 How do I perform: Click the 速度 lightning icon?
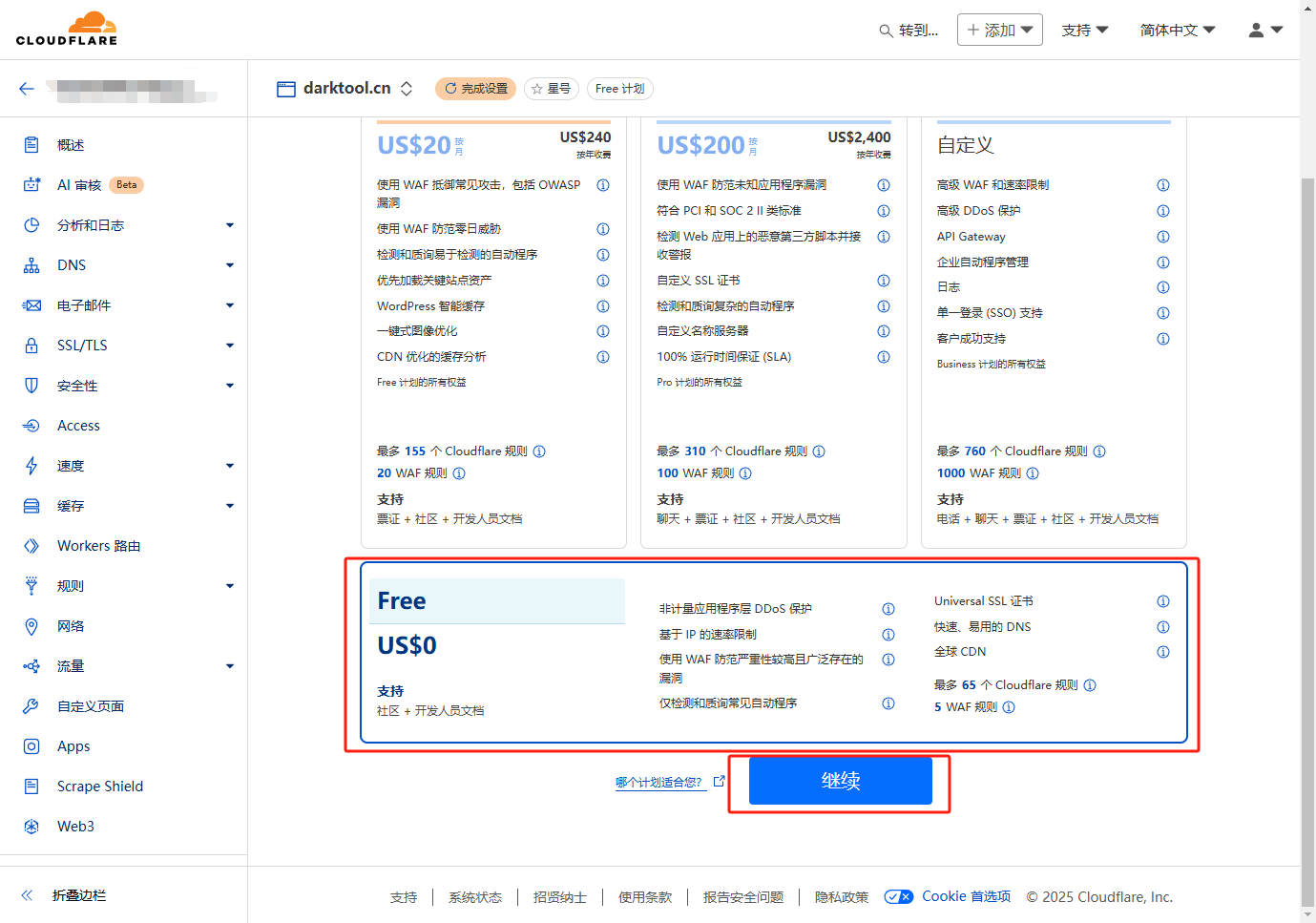point(31,466)
